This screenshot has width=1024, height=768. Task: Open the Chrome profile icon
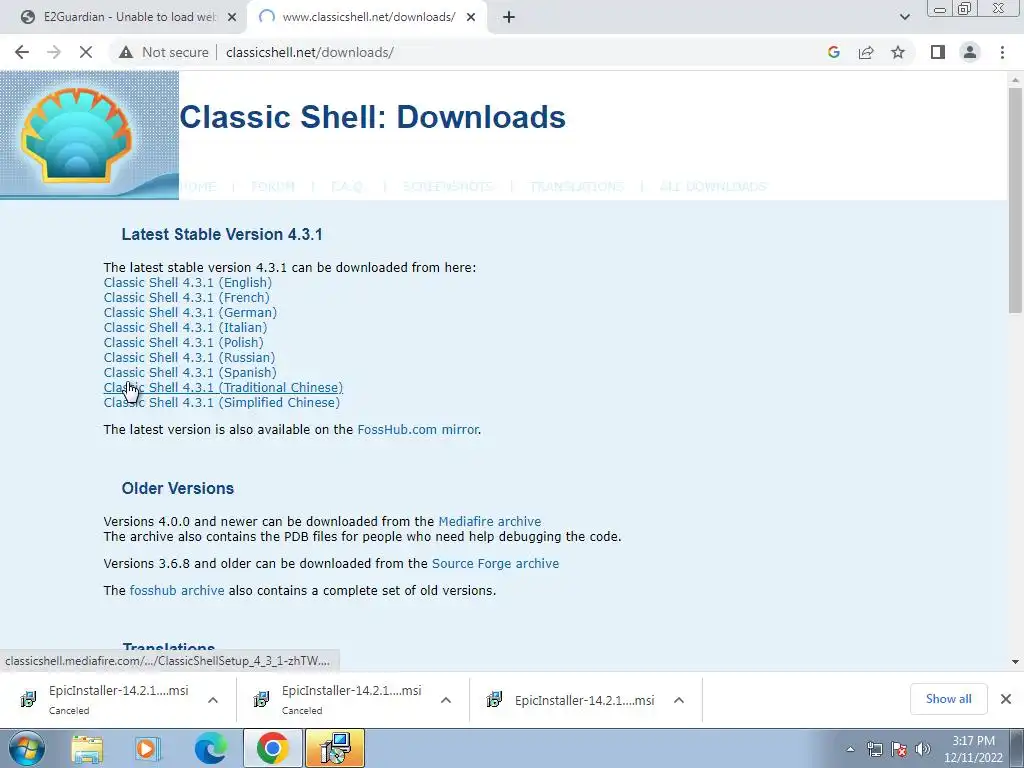pos(970,52)
